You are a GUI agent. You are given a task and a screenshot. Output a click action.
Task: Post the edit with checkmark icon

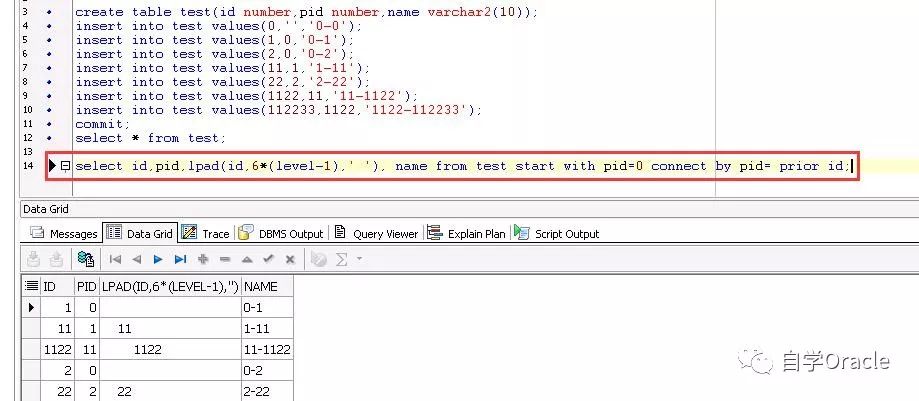click(268, 259)
